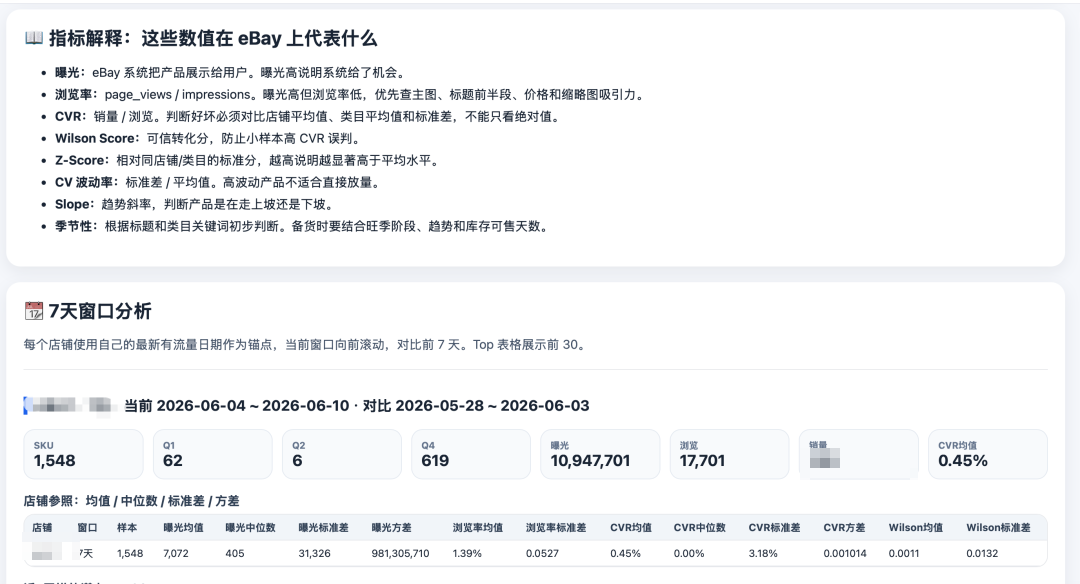Click the Q1 62 stat card
The image size is (1080, 584).
(x=213, y=454)
